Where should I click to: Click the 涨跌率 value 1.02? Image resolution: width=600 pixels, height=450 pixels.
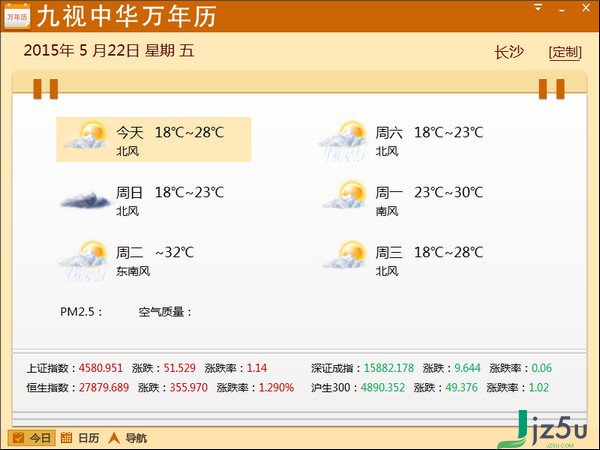pos(539,388)
